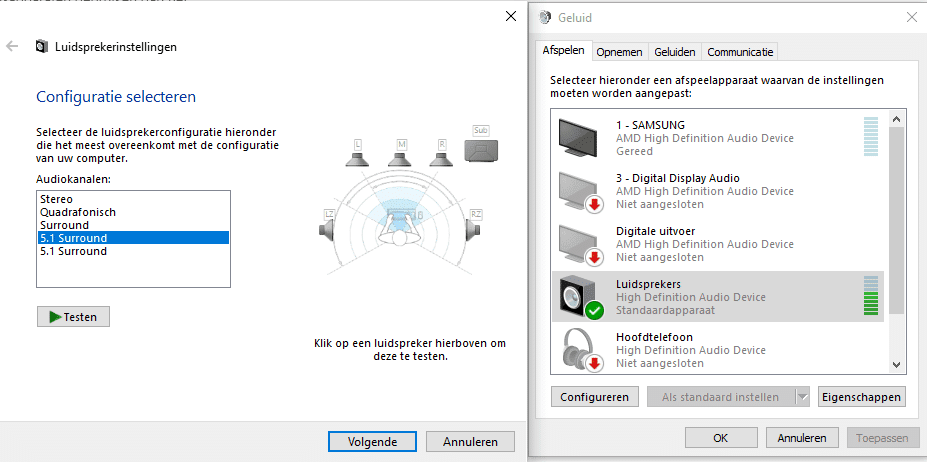Select Quadrafonisch configuration
The height and width of the screenshot is (462, 927).
coord(133,212)
